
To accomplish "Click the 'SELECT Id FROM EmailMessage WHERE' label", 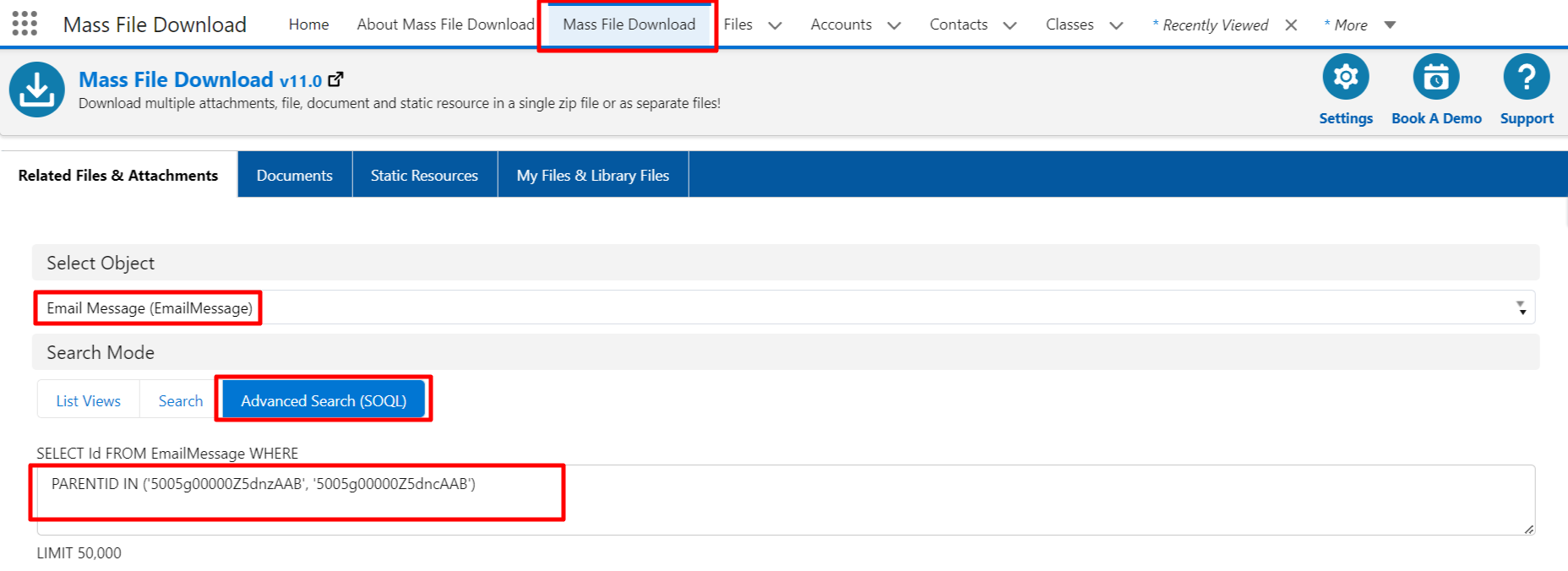I will pos(167,454).
